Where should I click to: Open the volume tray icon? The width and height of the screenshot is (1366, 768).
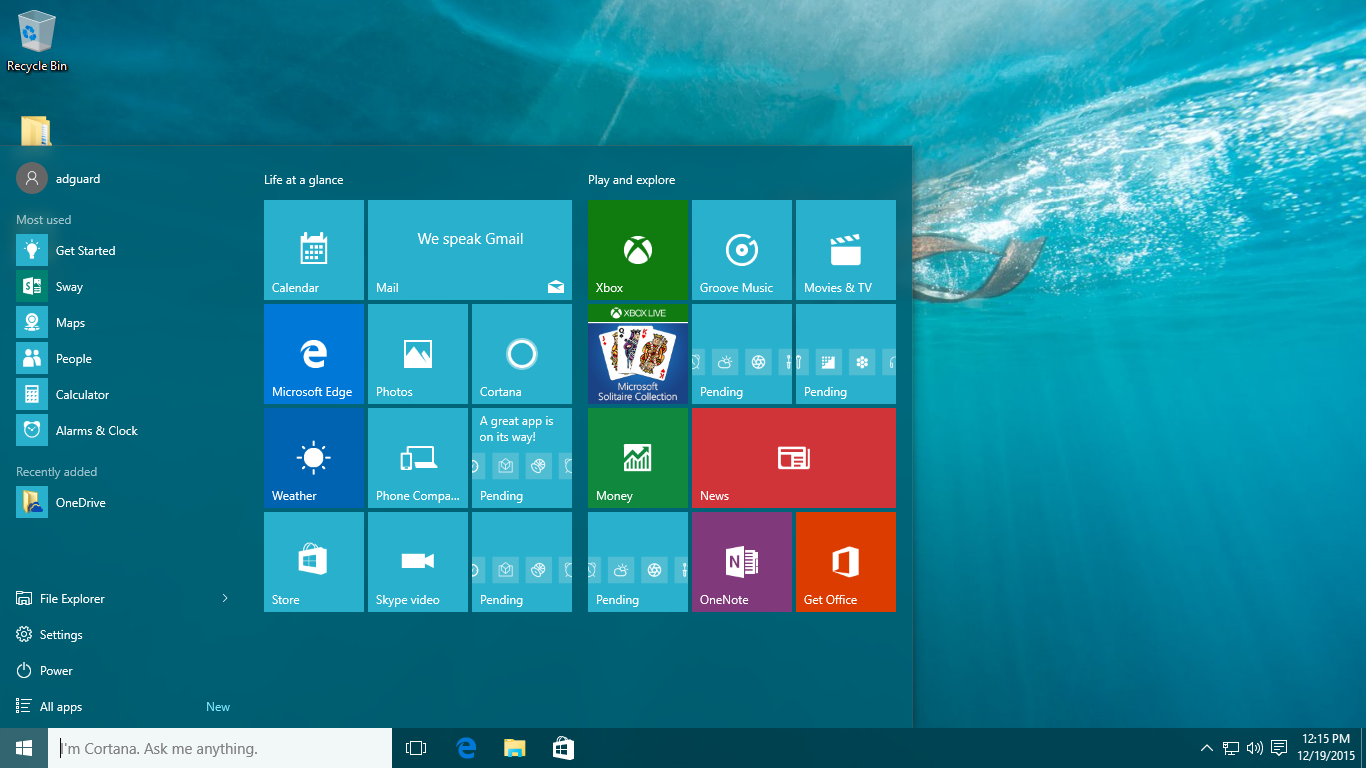pyautogui.click(x=1255, y=748)
